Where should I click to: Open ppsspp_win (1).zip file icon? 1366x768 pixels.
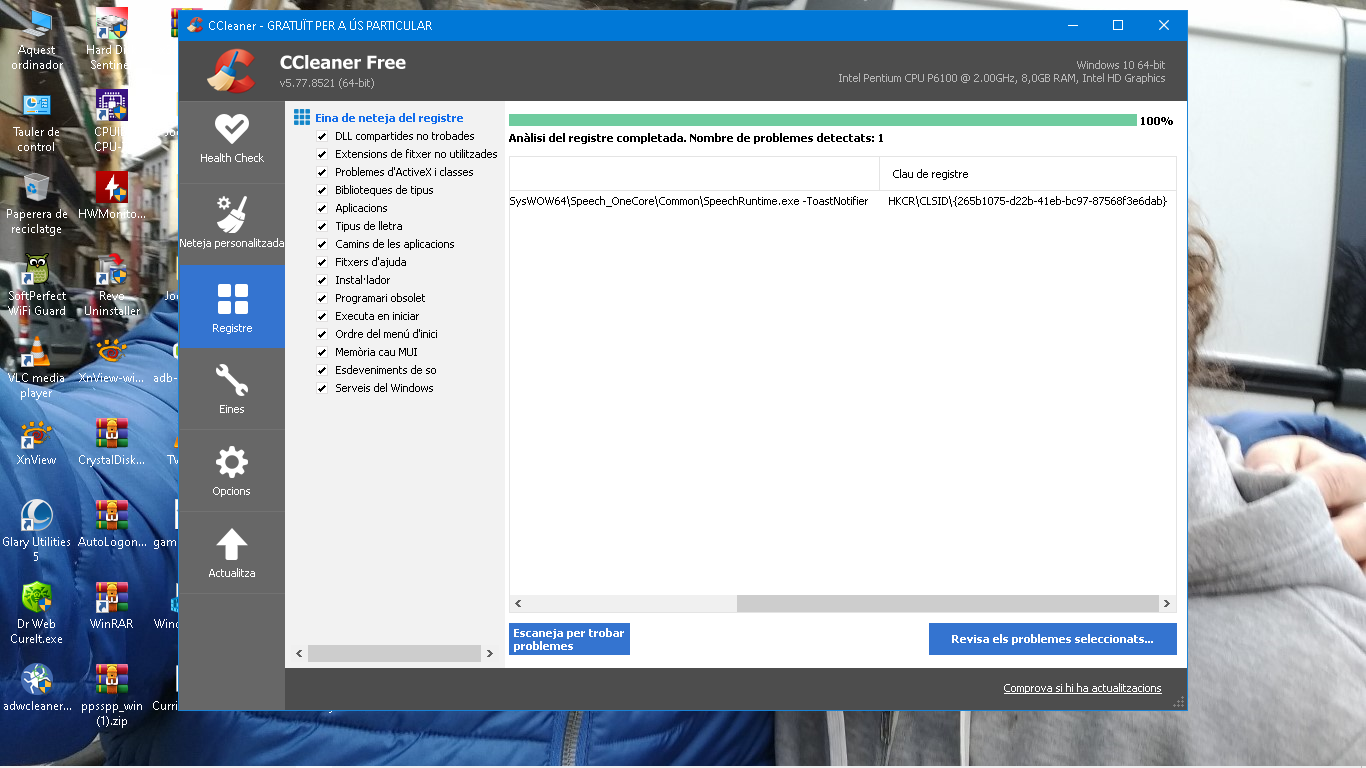point(111,697)
